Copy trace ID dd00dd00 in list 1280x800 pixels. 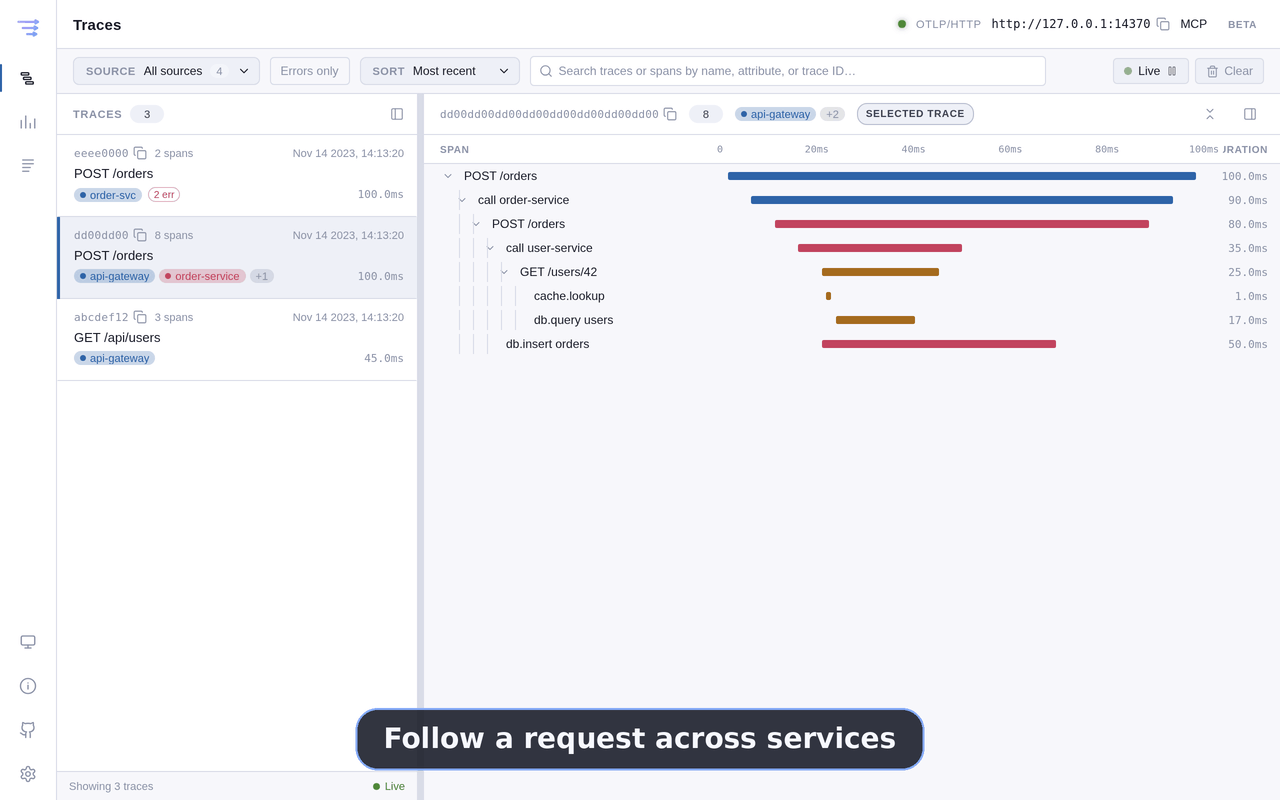pyautogui.click(x=140, y=235)
